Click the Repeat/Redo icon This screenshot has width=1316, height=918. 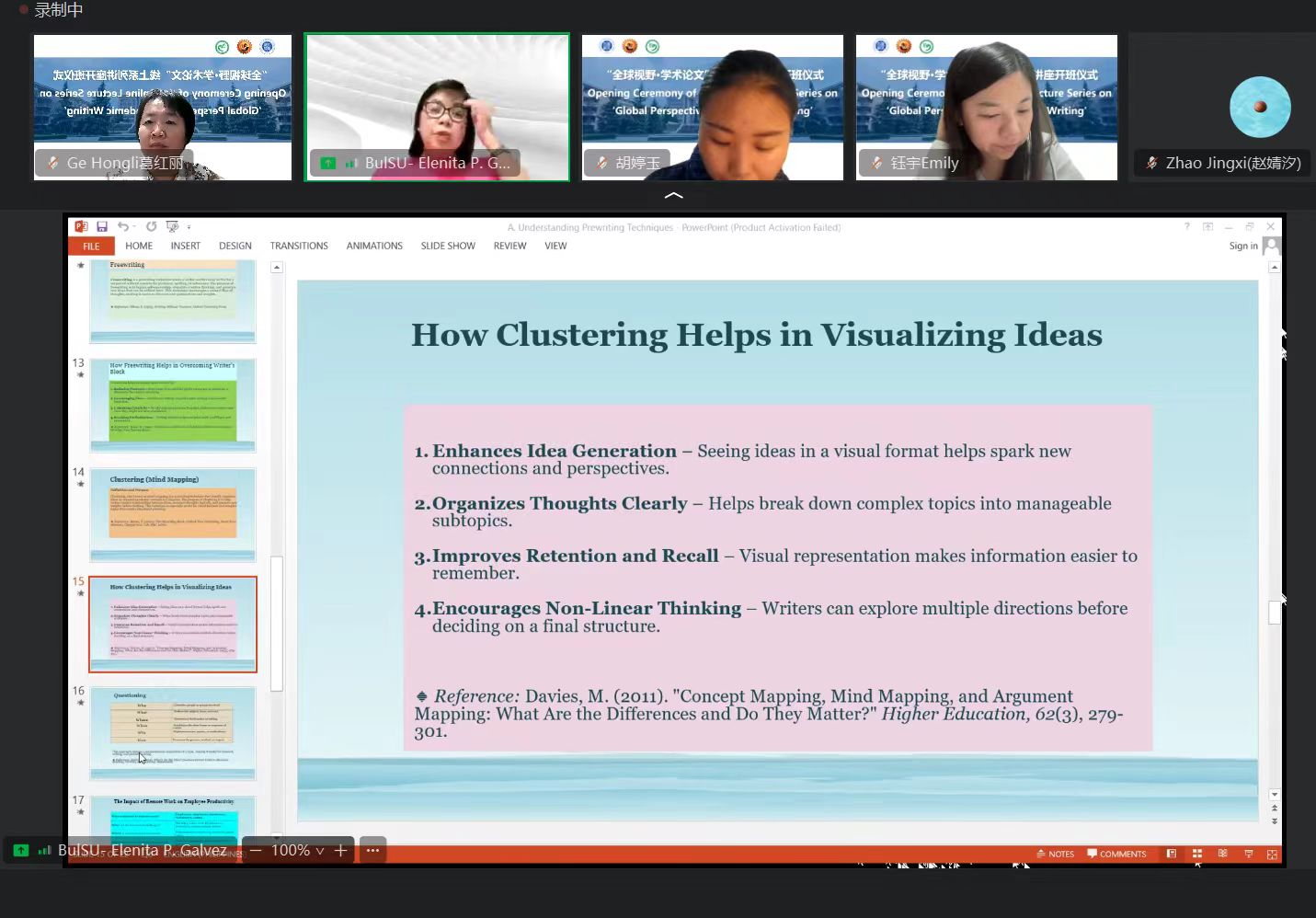(151, 226)
